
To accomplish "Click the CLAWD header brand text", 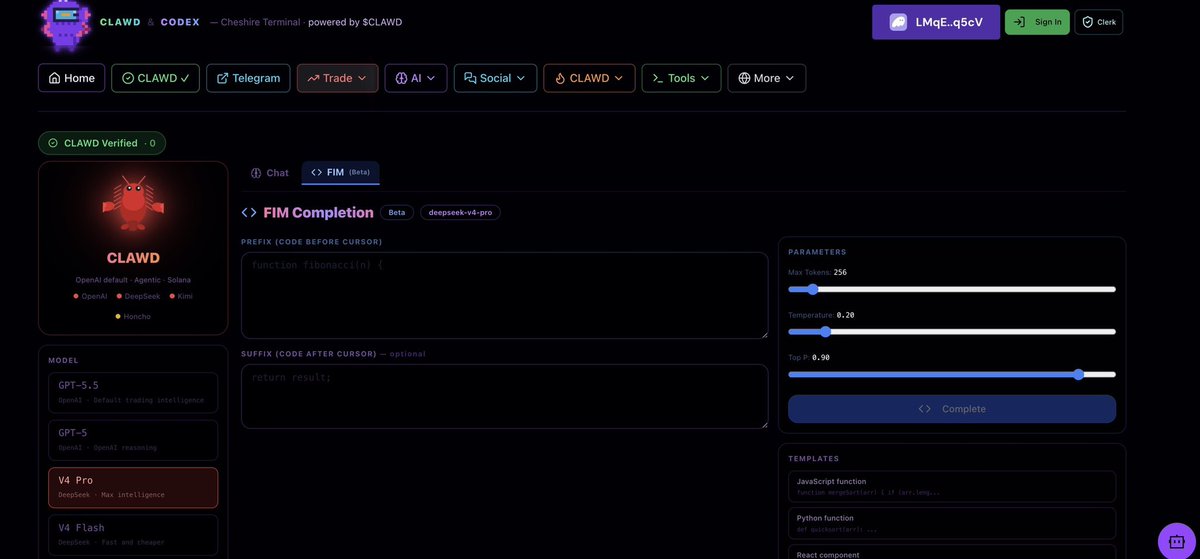I will pos(120,22).
